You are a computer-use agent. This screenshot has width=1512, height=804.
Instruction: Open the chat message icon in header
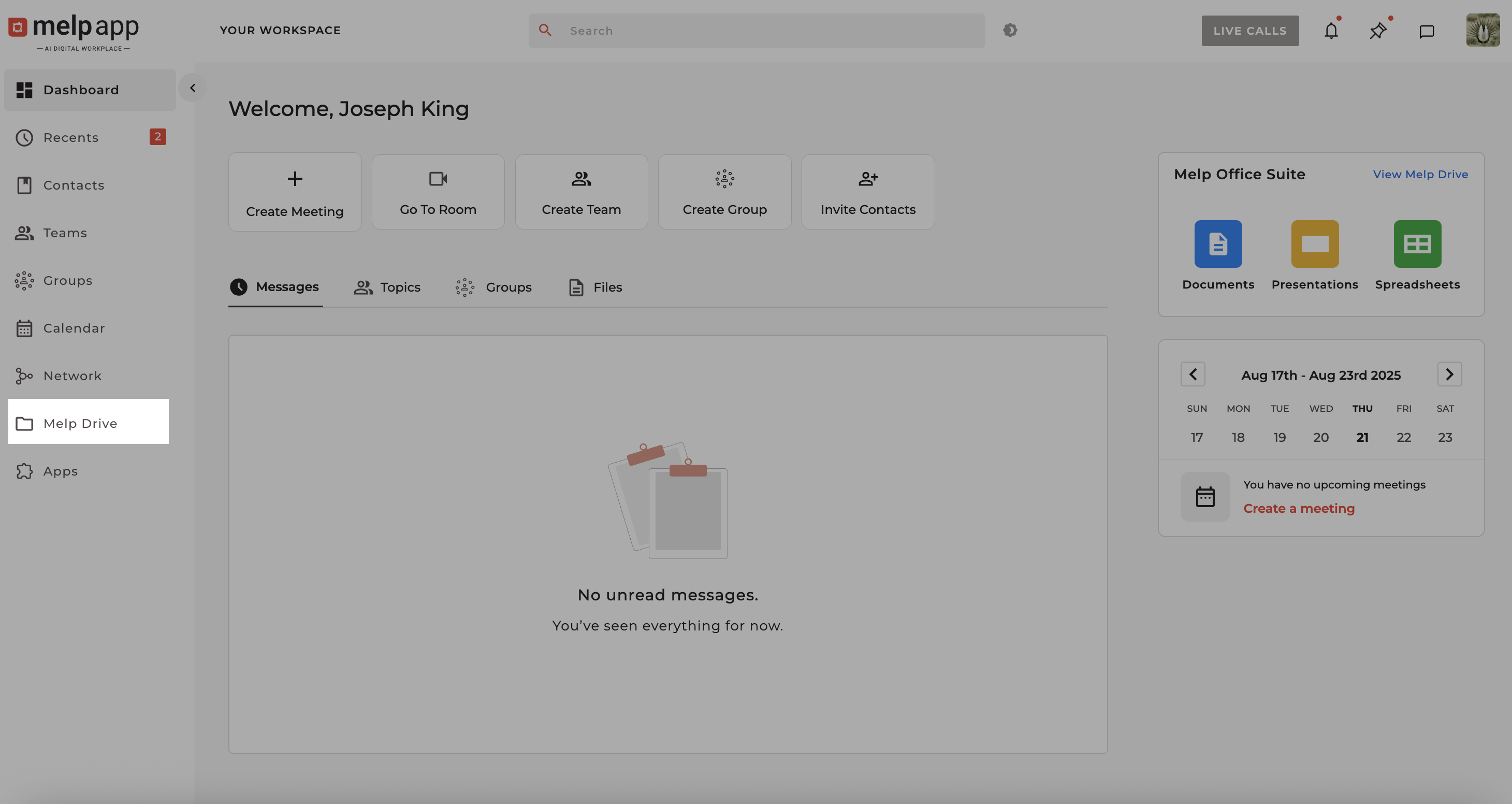1427,31
